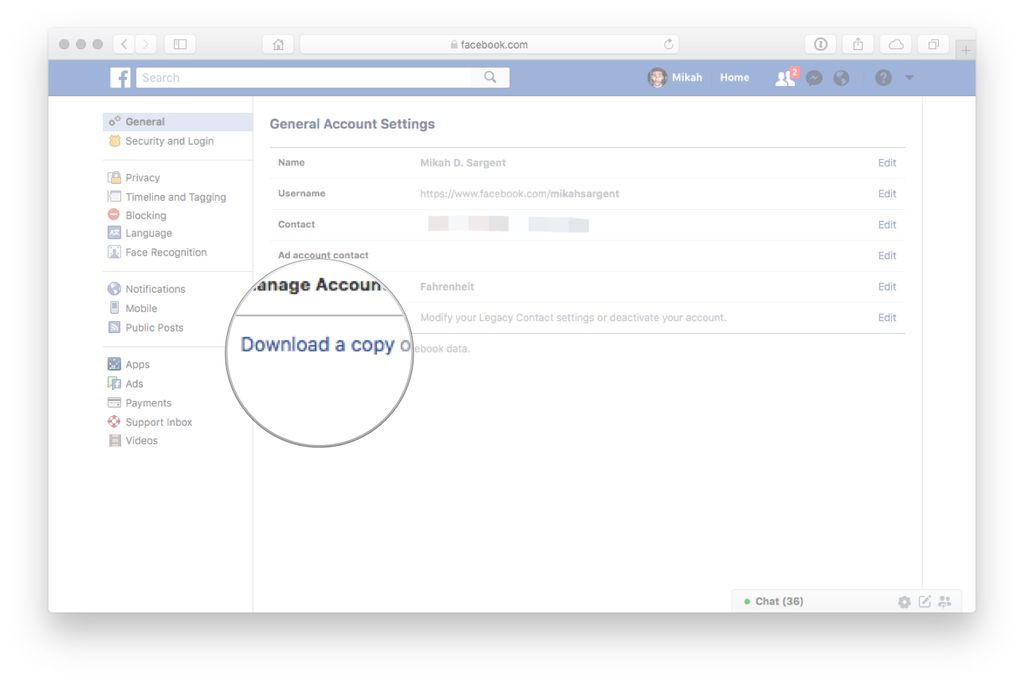Select the Security and Login shield icon
This screenshot has height=681, width=1024.
tap(115, 141)
